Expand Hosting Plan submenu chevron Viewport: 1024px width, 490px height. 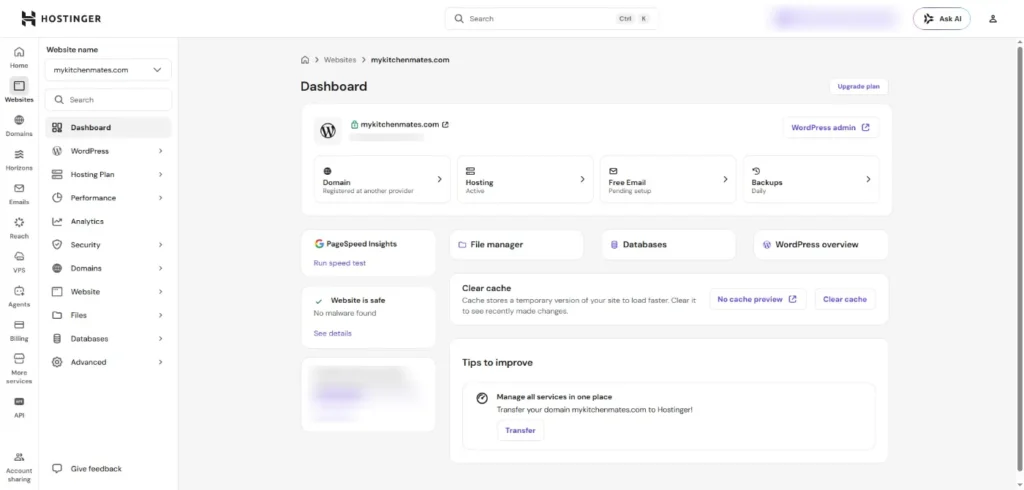(161, 174)
